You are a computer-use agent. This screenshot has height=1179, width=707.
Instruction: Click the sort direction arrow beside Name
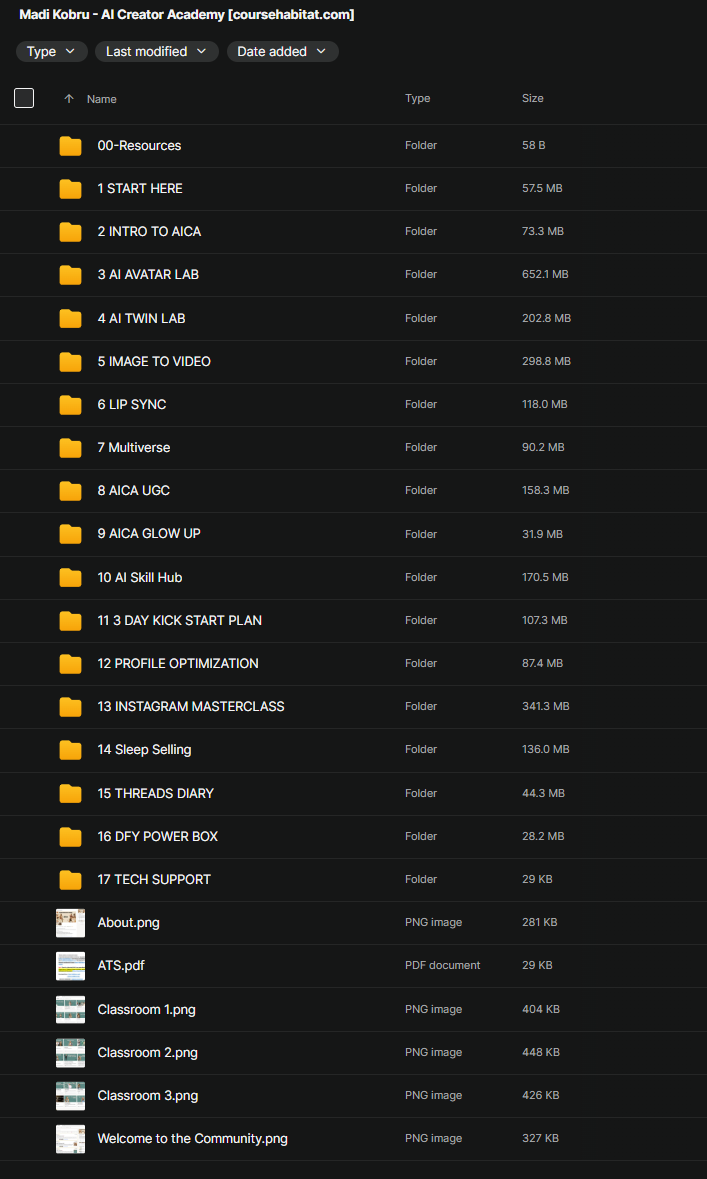[69, 99]
